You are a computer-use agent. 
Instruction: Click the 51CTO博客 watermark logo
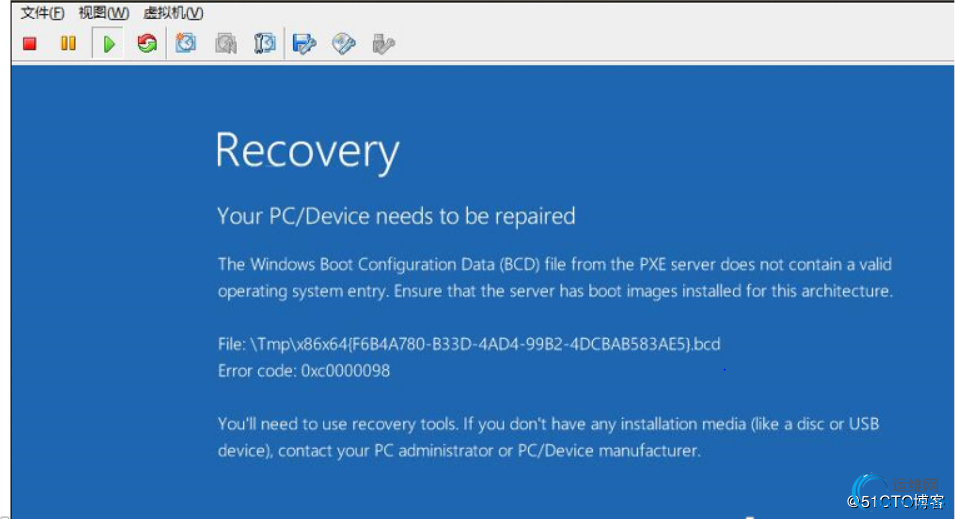pyautogui.click(x=895, y=493)
